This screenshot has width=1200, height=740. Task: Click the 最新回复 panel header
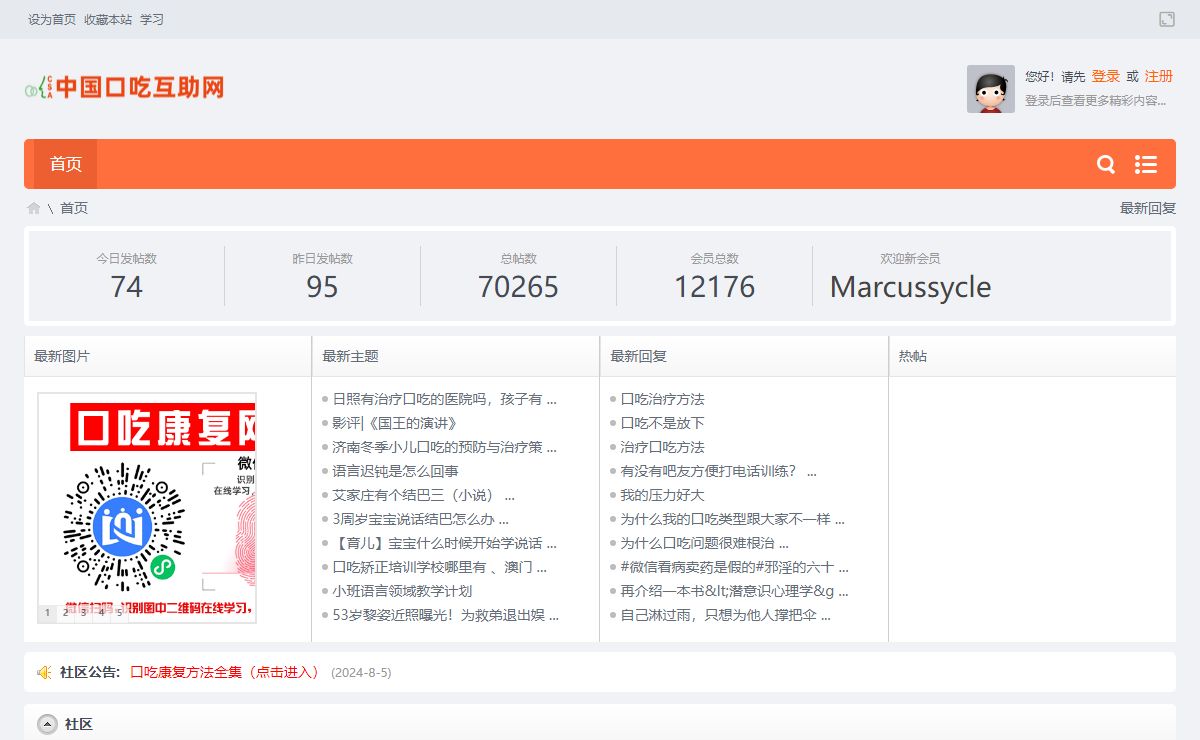(638, 356)
